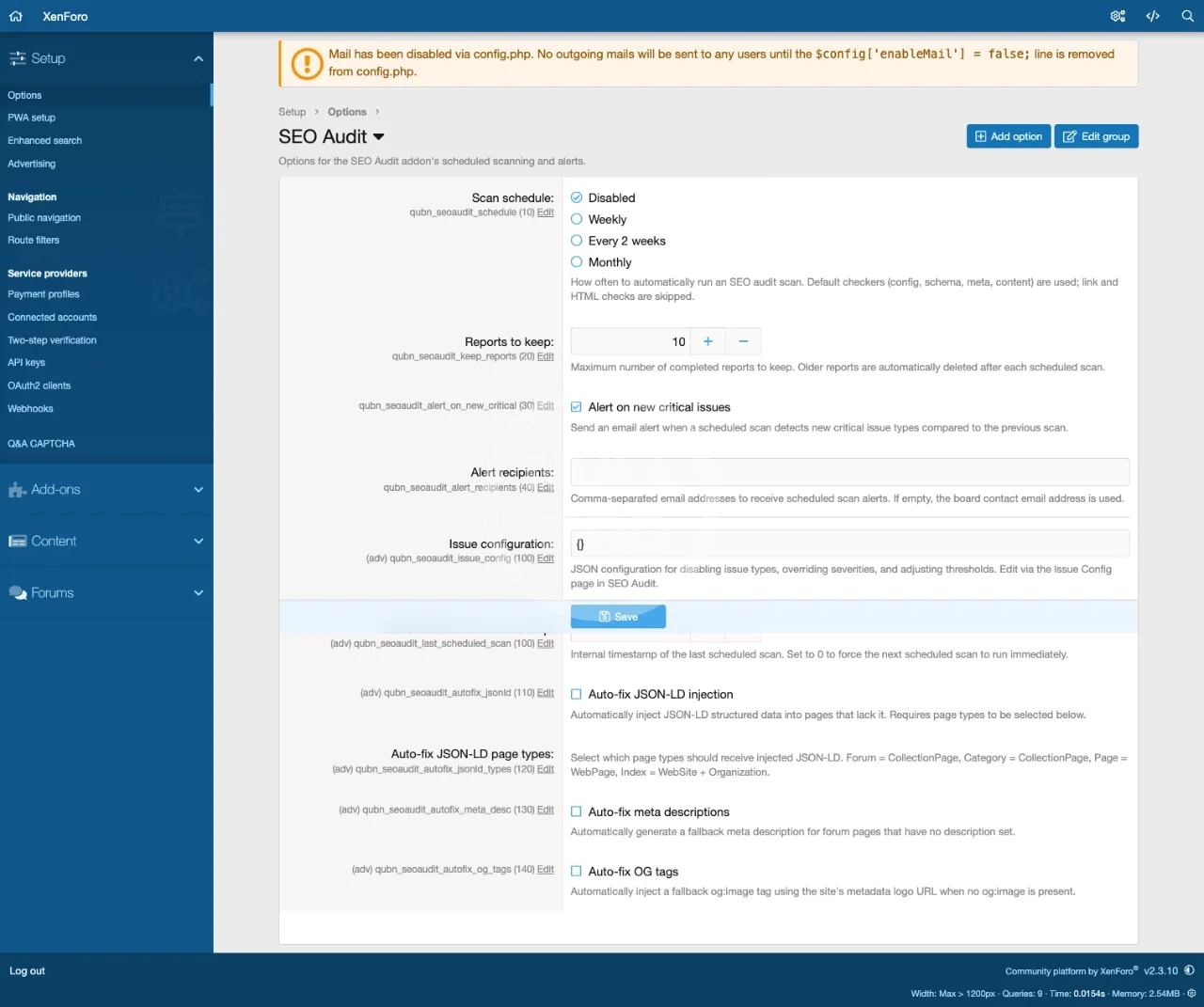The width and height of the screenshot is (1204, 1007).
Task: Click the Add option button
Action: (1008, 136)
